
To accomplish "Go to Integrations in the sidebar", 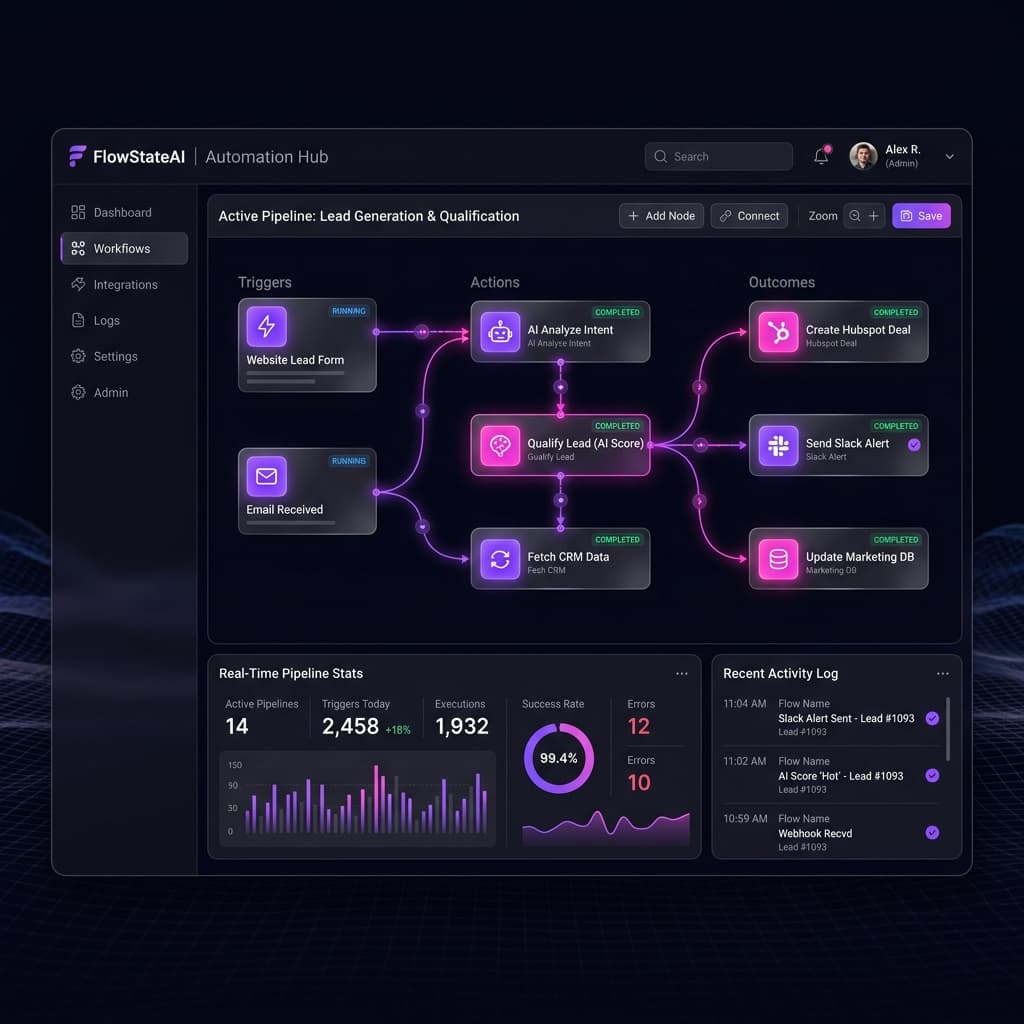I will pyautogui.click(x=124, y=285).
